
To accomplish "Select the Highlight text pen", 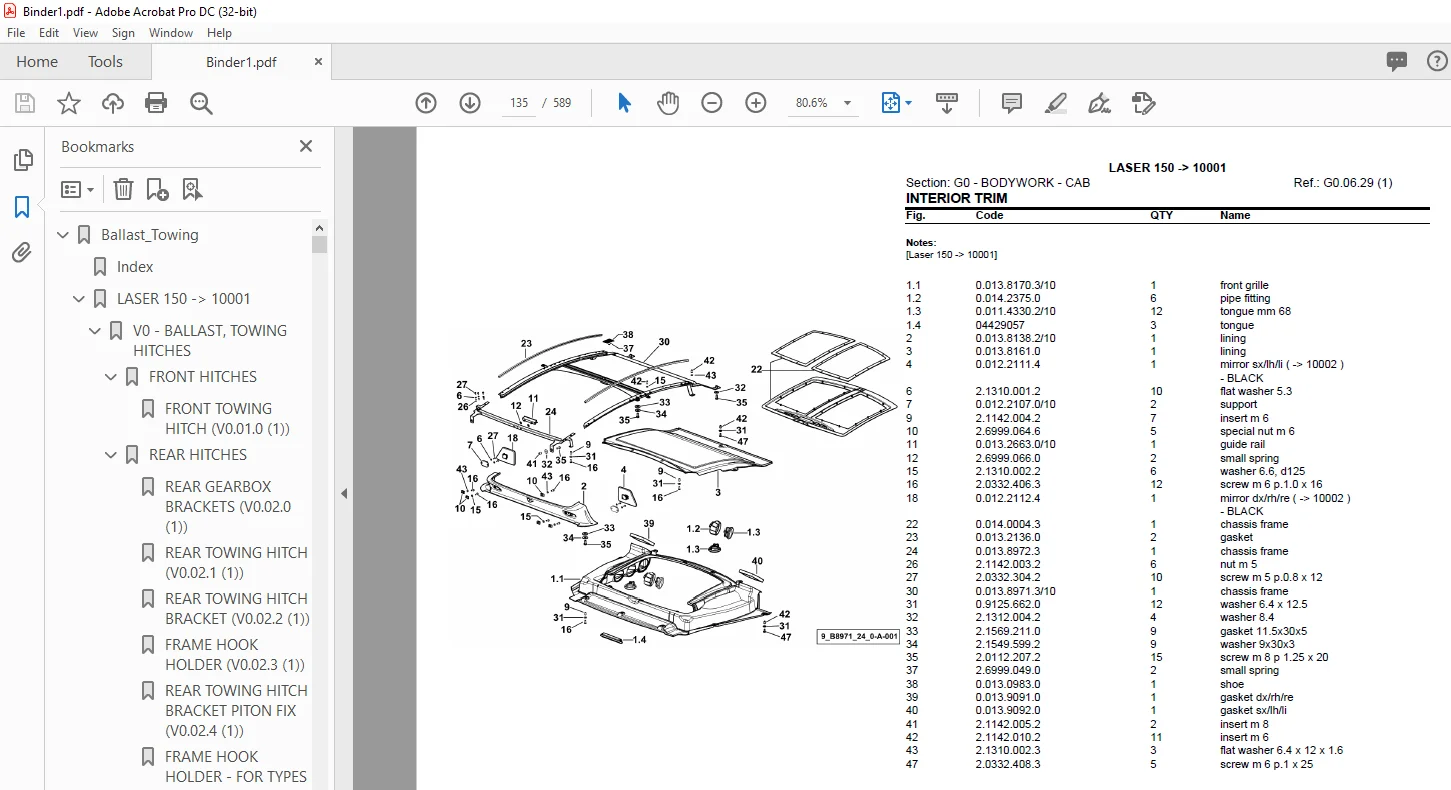I will point(1056,103).
